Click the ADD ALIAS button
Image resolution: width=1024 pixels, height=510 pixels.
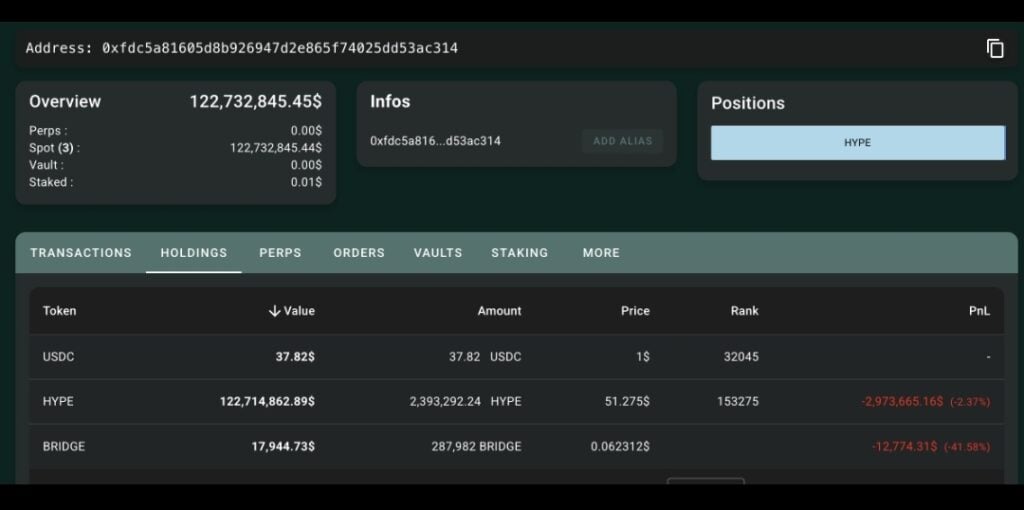click(x=622, y=141)
